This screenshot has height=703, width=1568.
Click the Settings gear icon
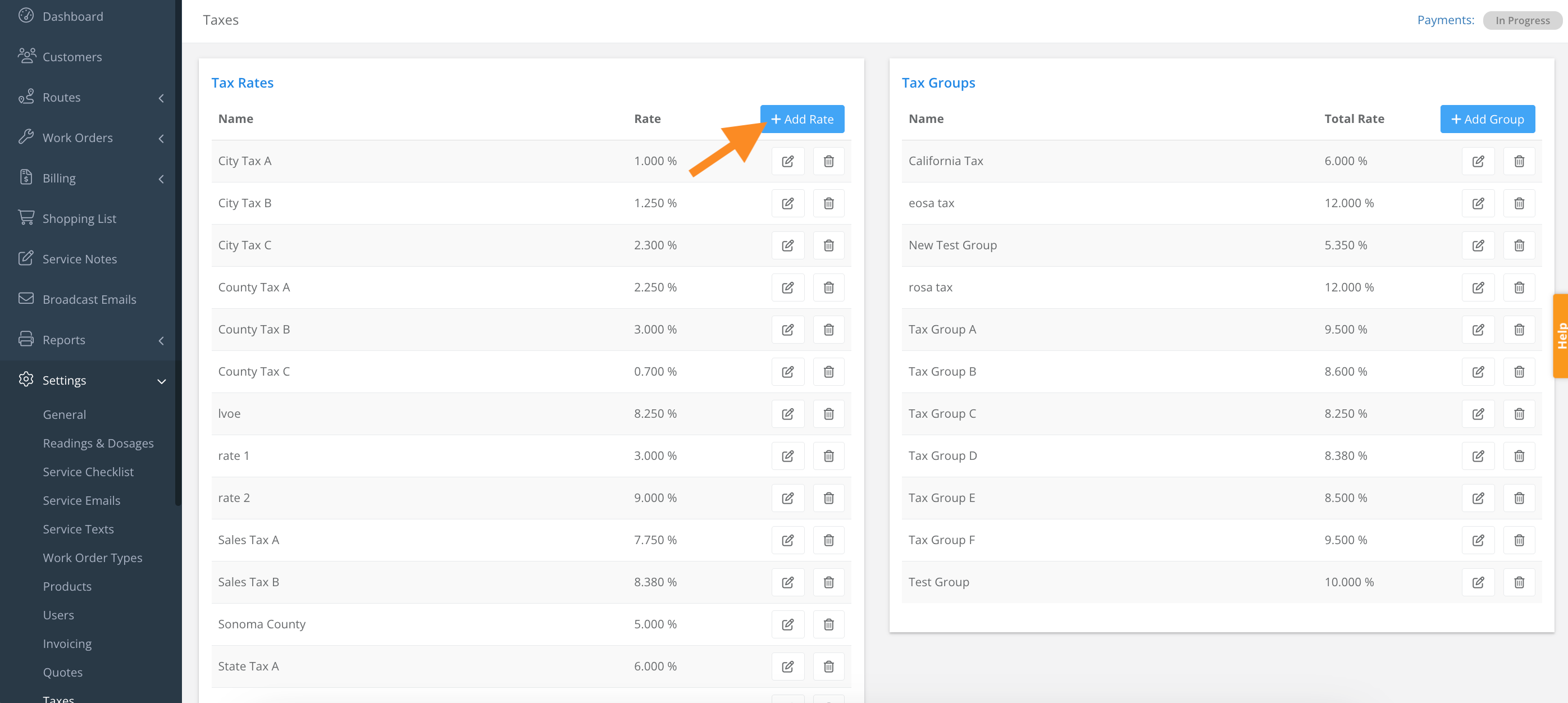point(26,379)
